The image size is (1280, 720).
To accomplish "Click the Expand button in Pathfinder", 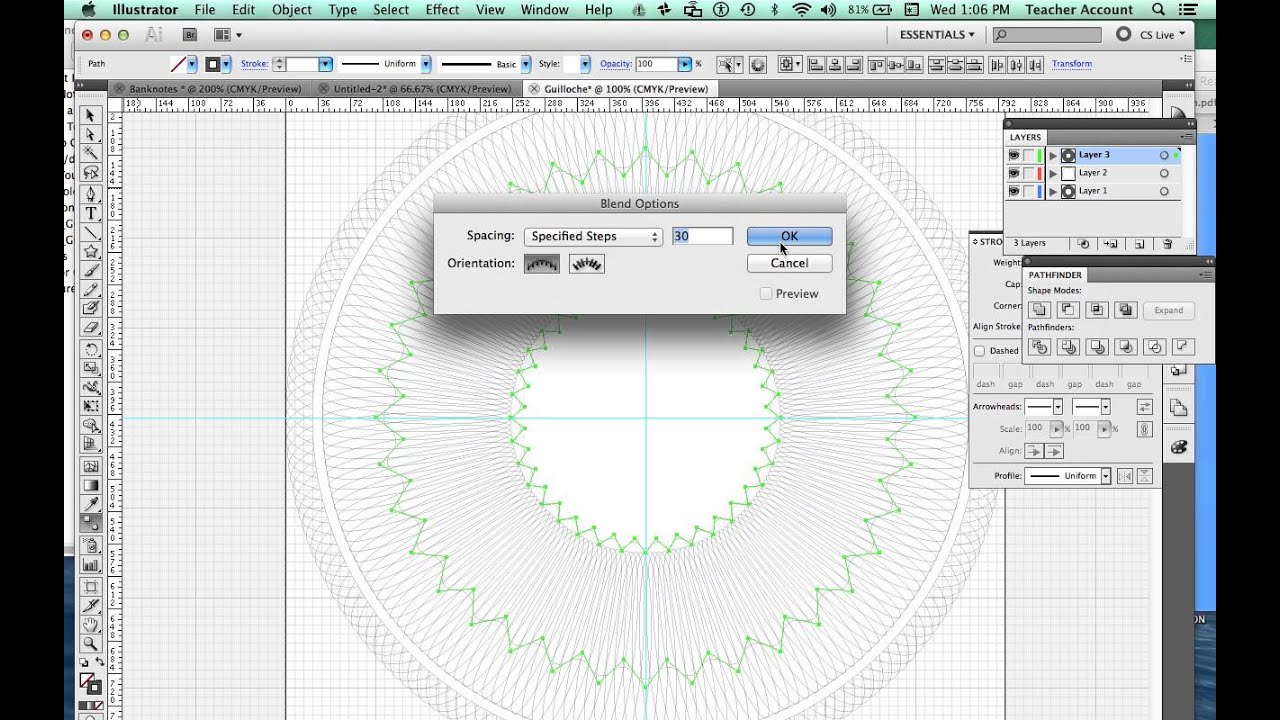I will point(1168,310).
